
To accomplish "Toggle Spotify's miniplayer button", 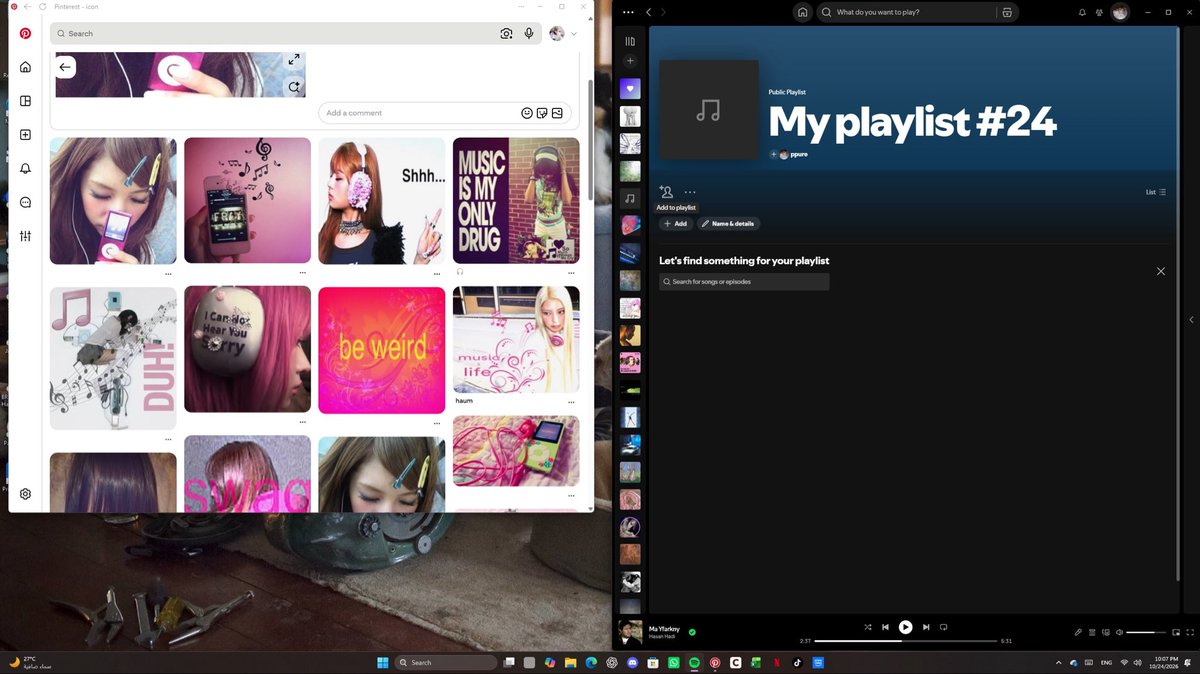I will (x=1176, y=632).
